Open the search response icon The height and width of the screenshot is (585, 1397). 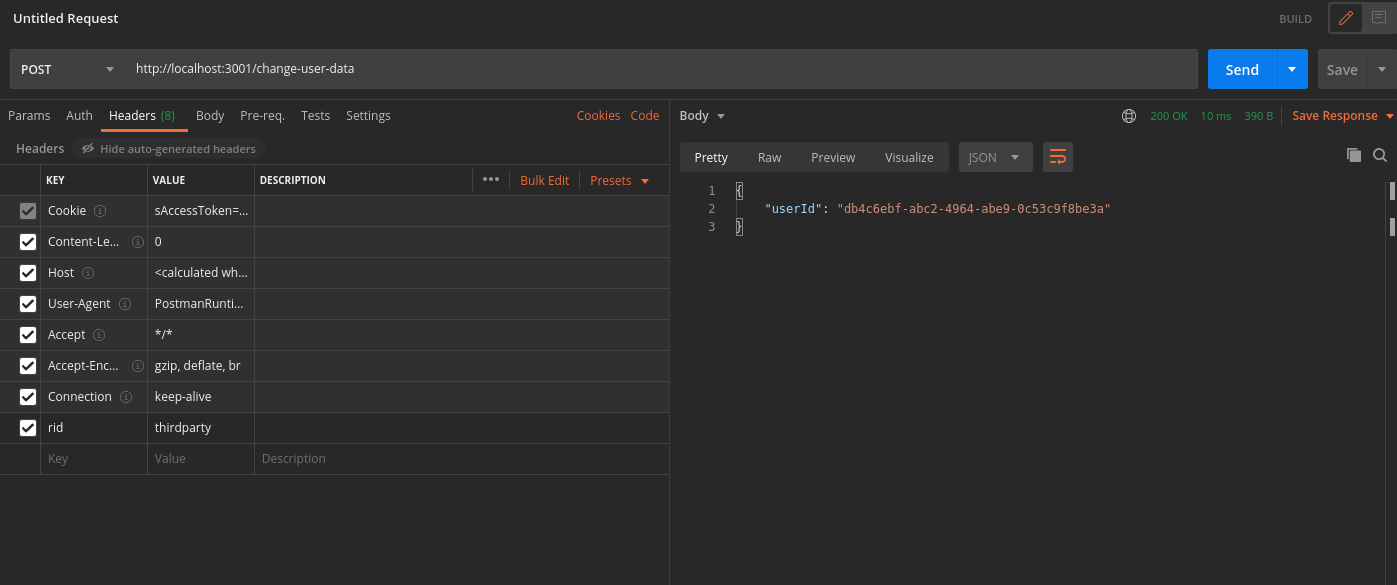(x=1380, y=156)
